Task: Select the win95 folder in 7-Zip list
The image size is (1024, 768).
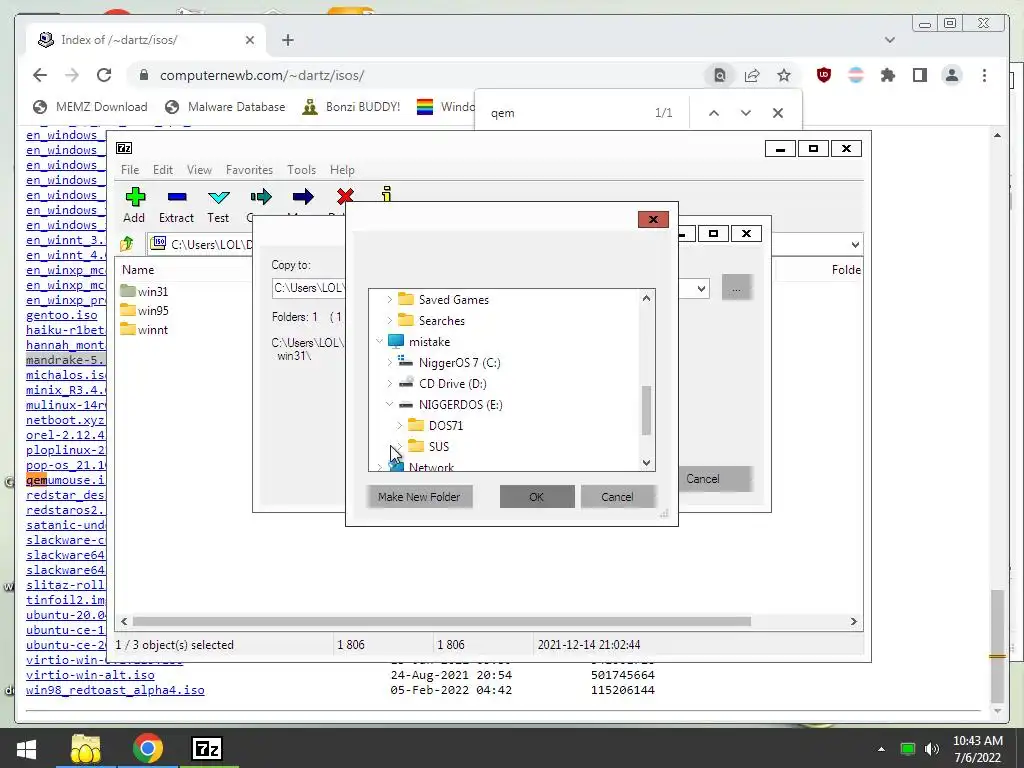Action: tap(153, 311)
